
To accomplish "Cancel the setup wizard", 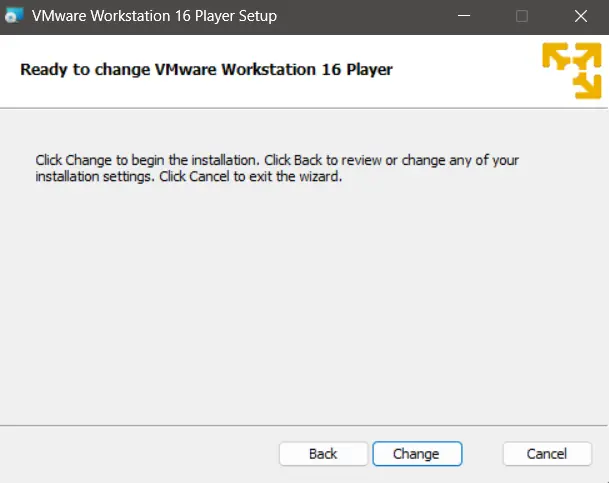I will (547, 454).
